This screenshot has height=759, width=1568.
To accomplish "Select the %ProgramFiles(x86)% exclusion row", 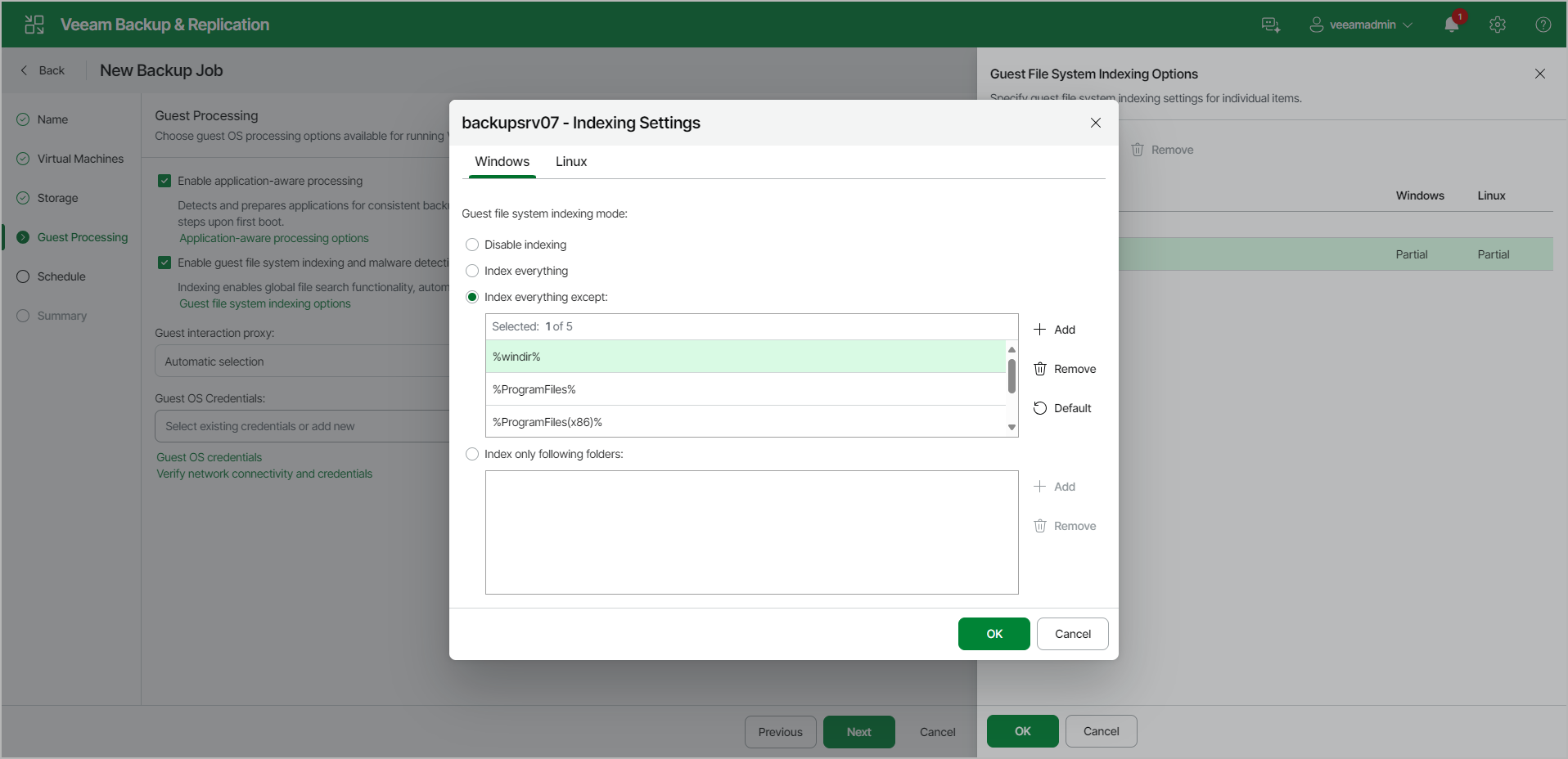I will click(x=746, y=421).
